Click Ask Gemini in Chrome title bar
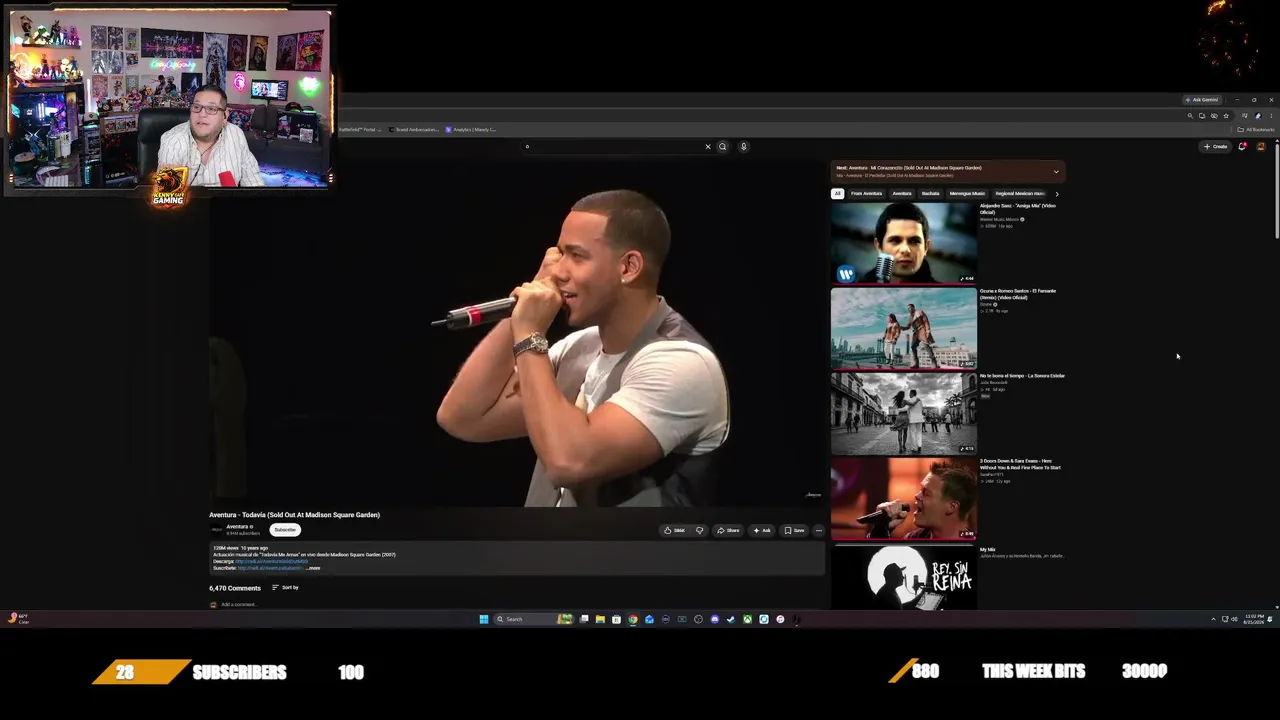The width and height of the screenshot is (1280, 720). click(x=1201, y=100)
